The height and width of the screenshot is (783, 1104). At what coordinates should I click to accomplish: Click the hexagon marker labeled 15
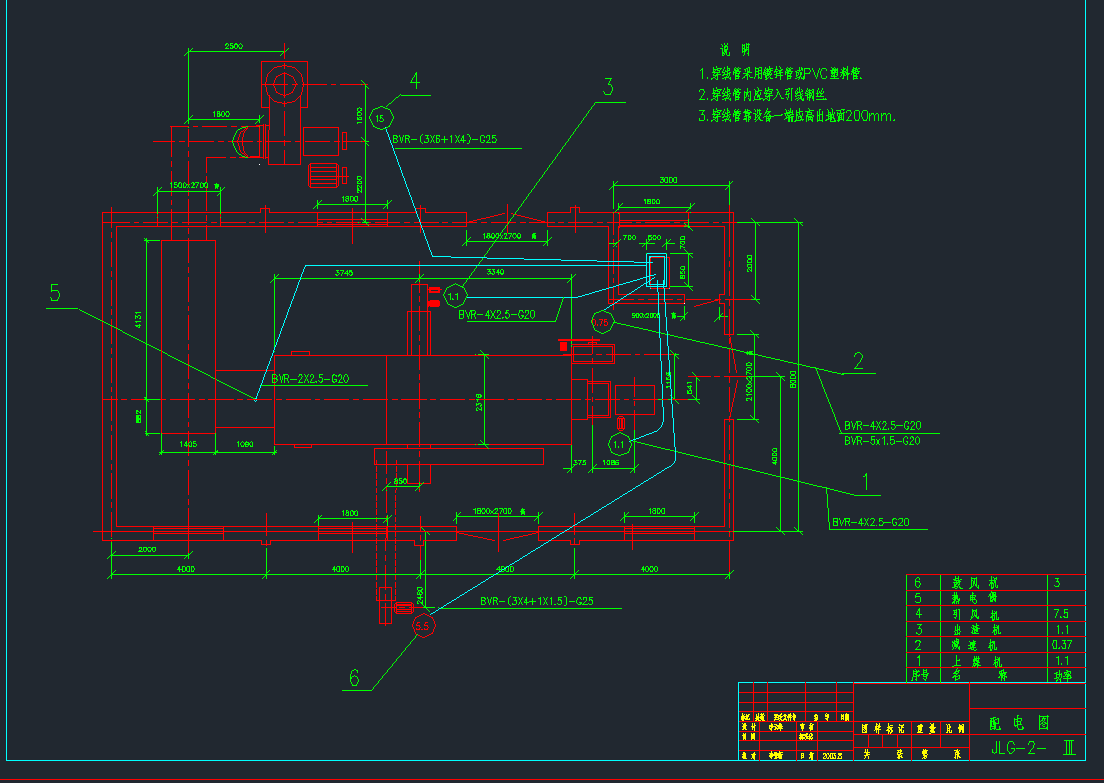[379, 119]
